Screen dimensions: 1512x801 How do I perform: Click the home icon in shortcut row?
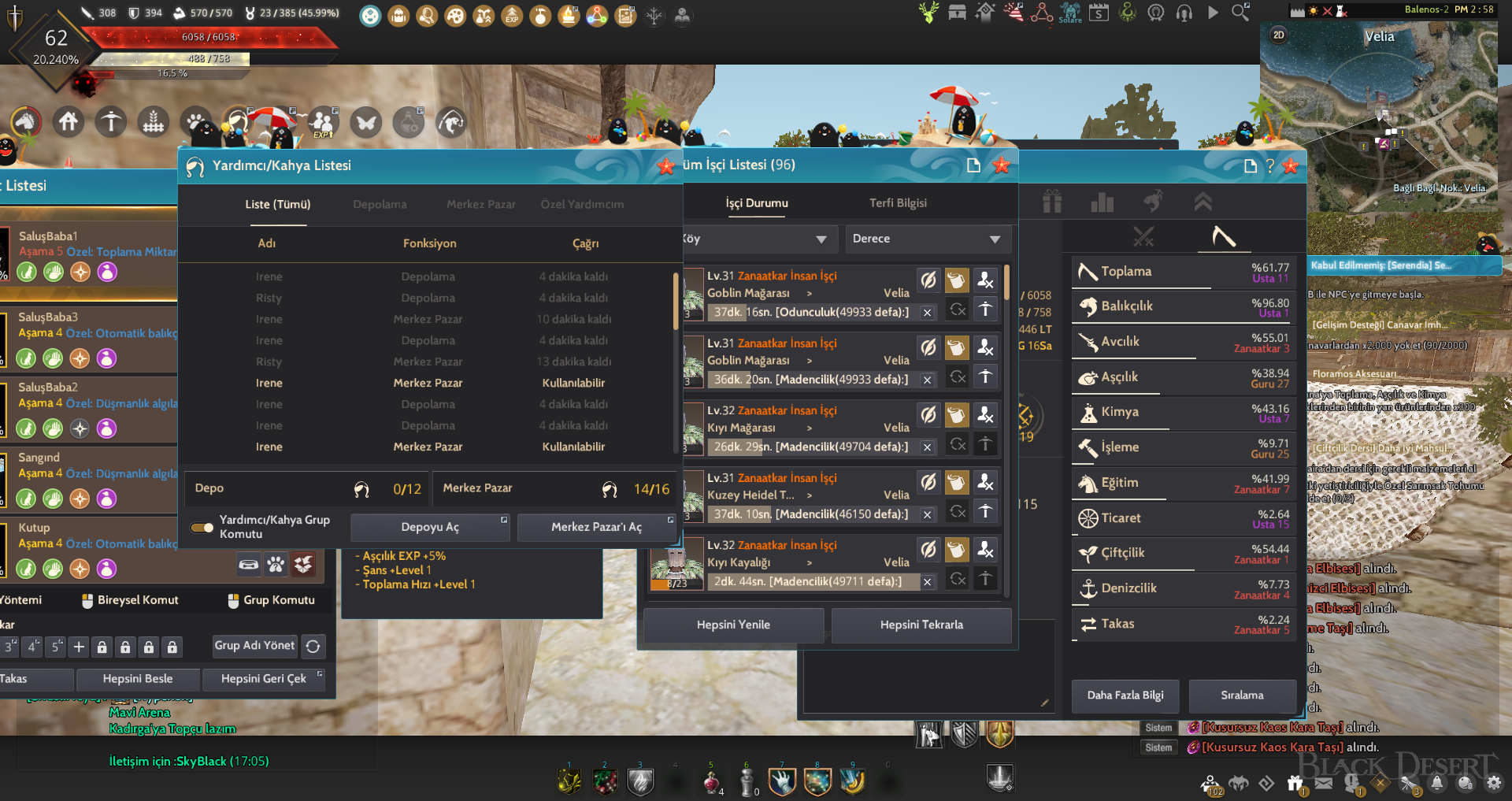(69, 122)
